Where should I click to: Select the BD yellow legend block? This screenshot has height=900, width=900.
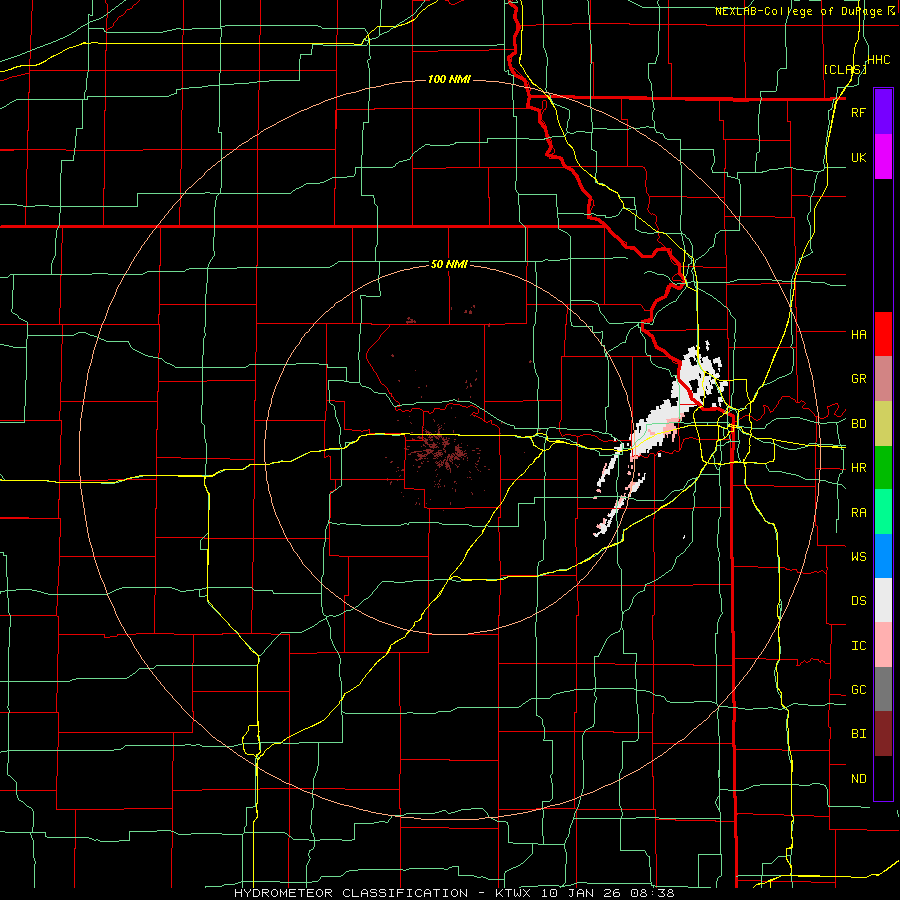pos(883,423)
